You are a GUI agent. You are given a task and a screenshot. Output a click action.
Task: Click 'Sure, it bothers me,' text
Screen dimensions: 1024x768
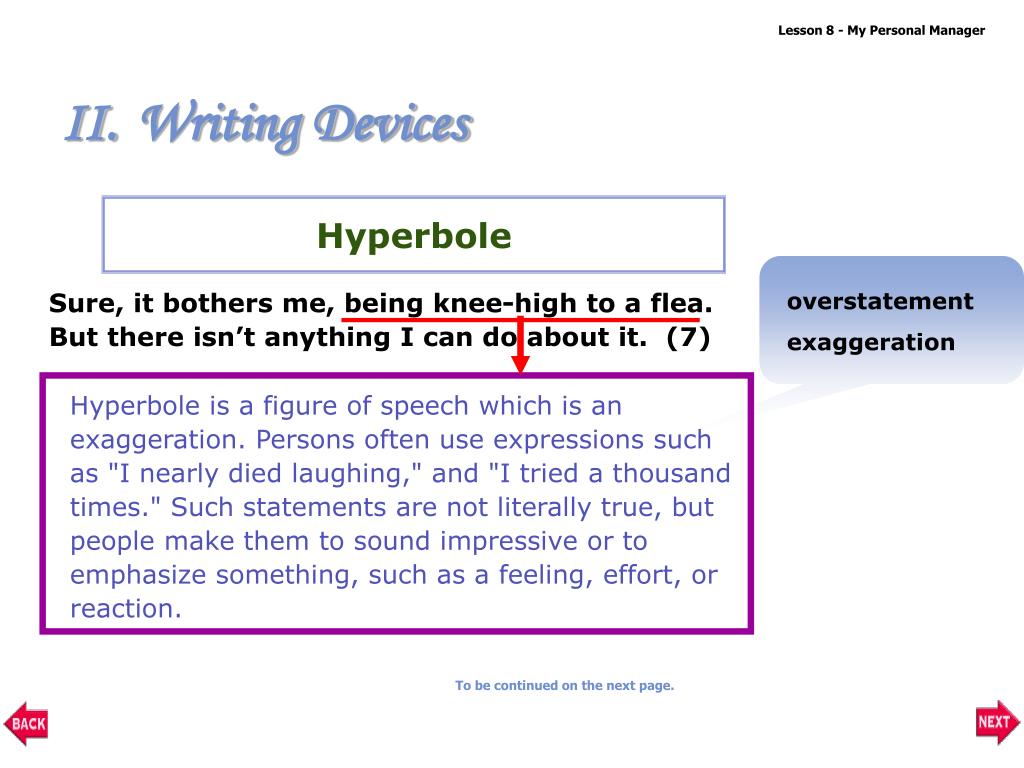tap(192, 304)
